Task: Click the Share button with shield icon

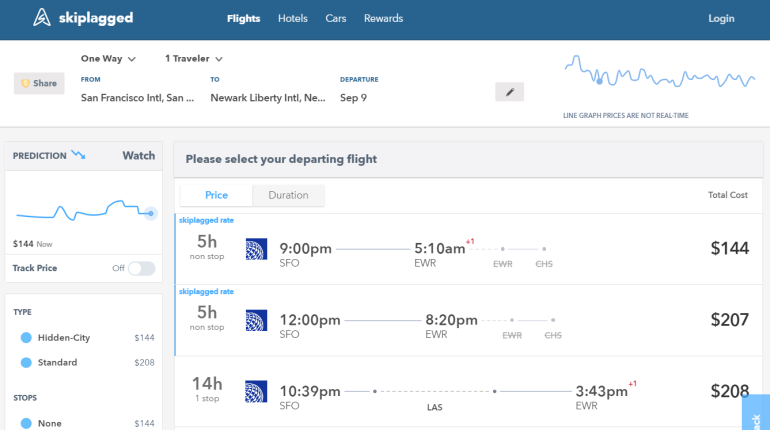Action: (x=39, y=83)
